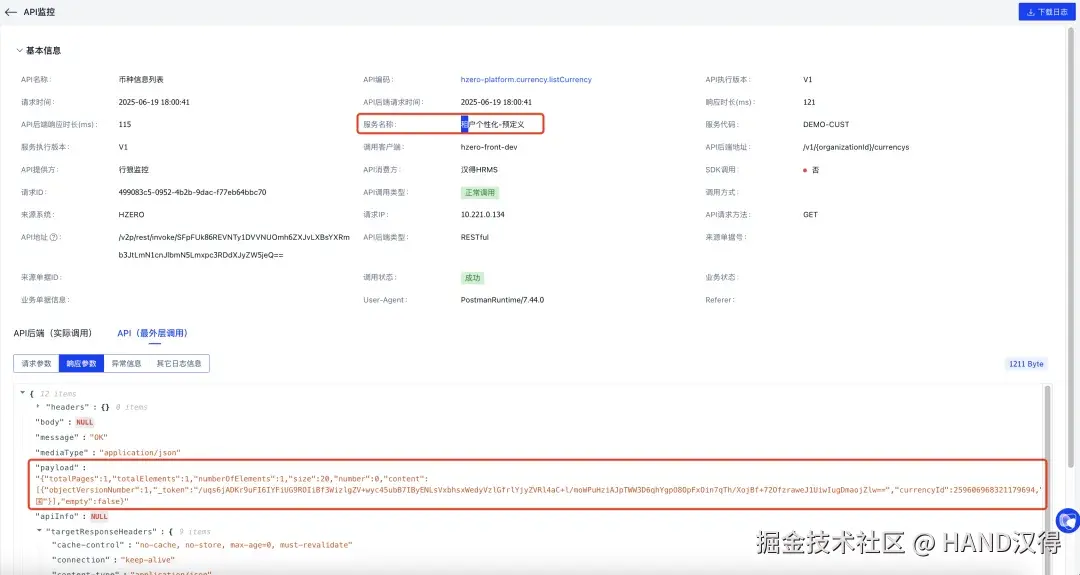The height and width of the screenshot is (575, 1080).
Task: Collapse the 基本信息 section chevron
Action: (x=19, y=50)
